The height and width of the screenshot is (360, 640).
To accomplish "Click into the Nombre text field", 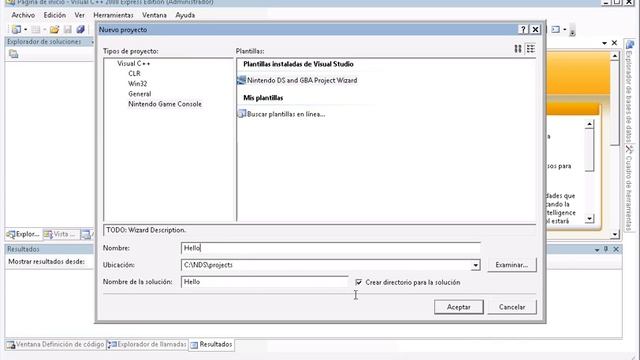I will tap(331, 248).
